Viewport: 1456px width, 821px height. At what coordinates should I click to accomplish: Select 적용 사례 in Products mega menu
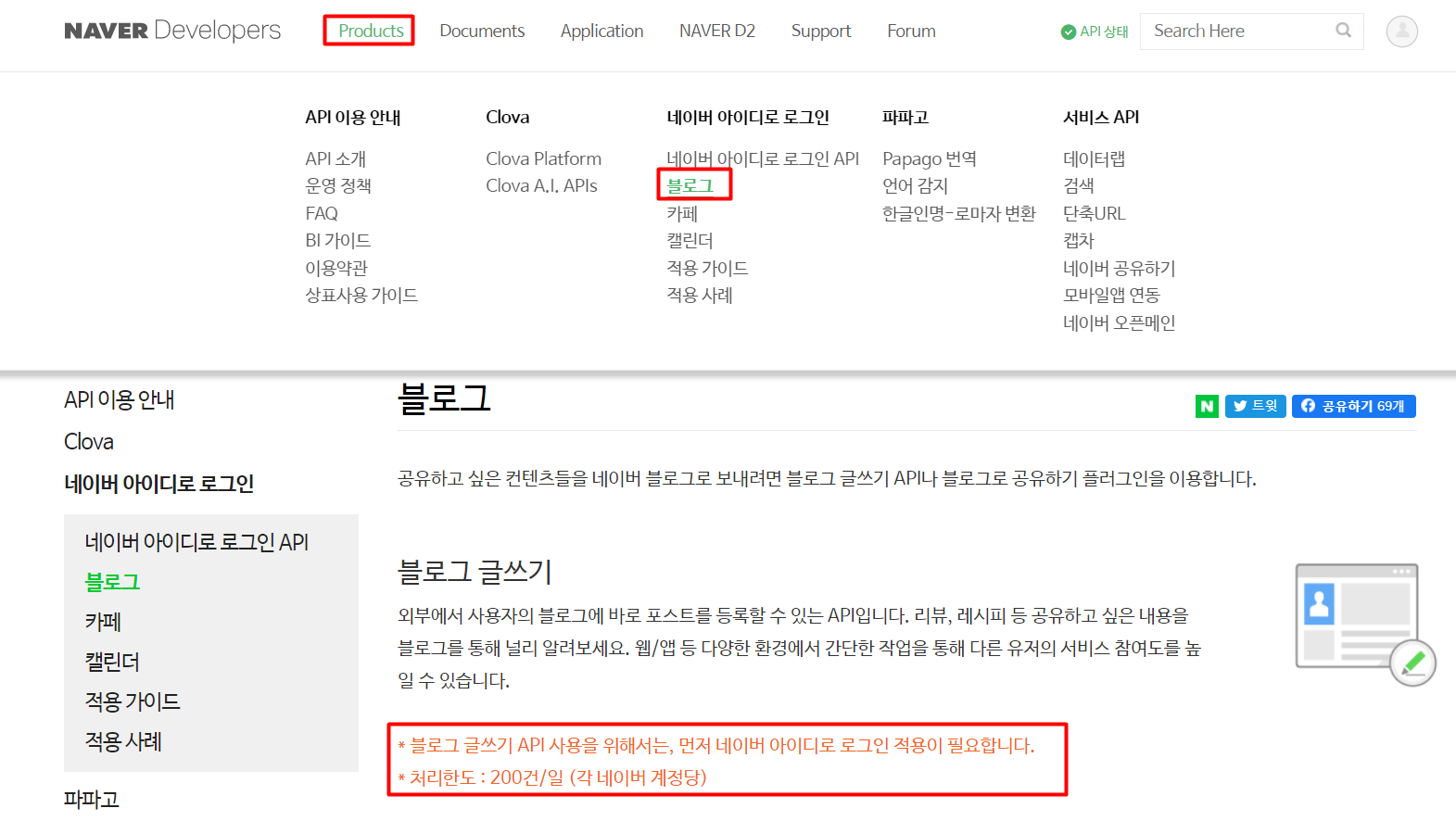coord(700,295)
